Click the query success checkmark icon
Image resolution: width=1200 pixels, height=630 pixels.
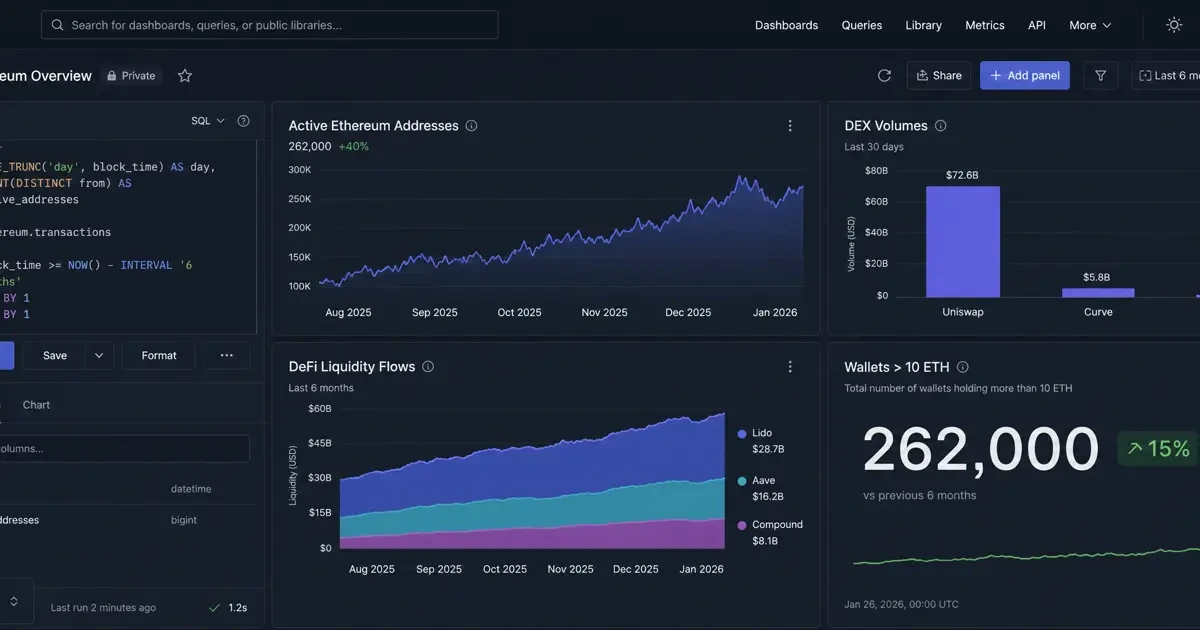coord(214,607)
